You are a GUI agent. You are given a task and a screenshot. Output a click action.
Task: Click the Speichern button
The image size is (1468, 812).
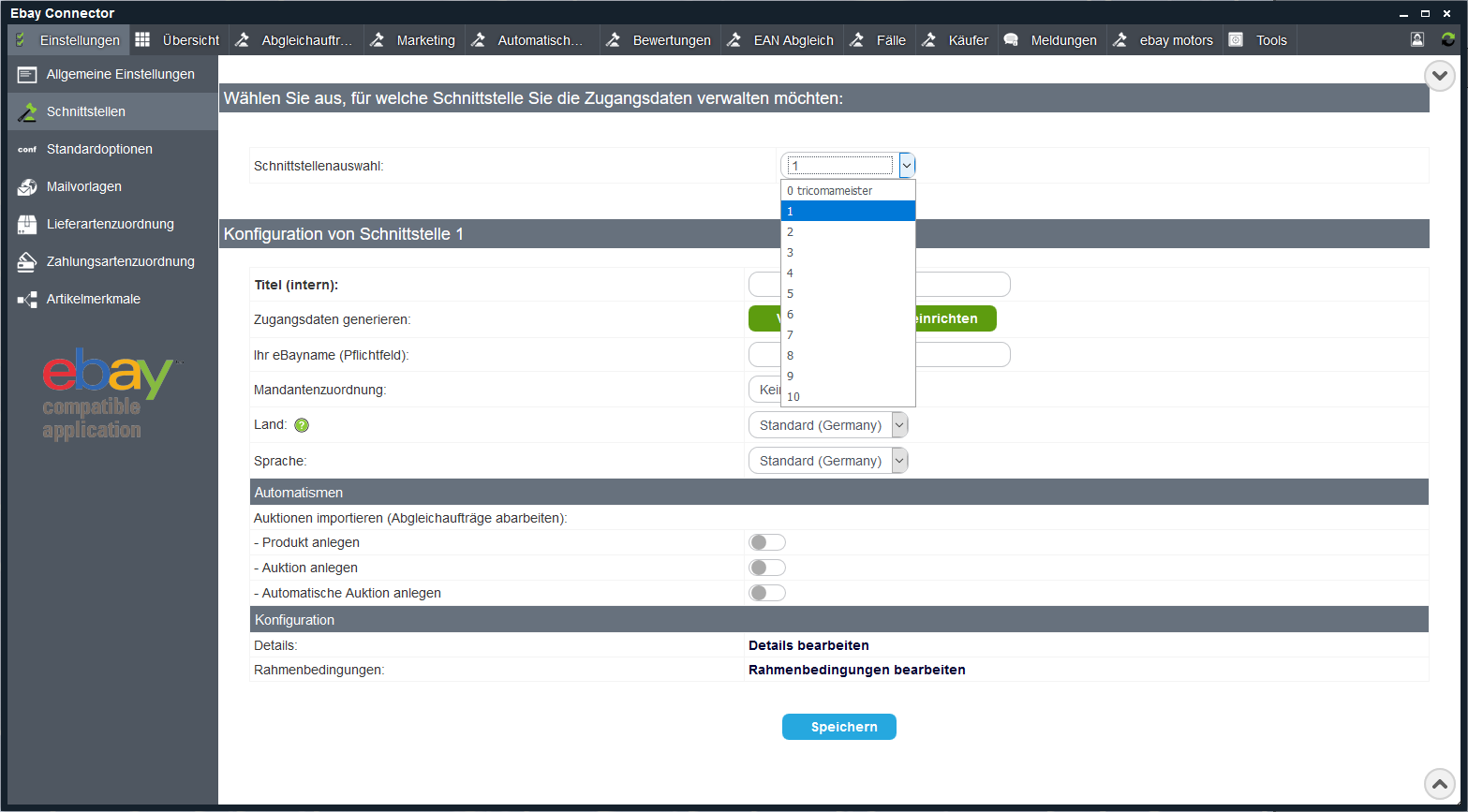click(838, 727)
